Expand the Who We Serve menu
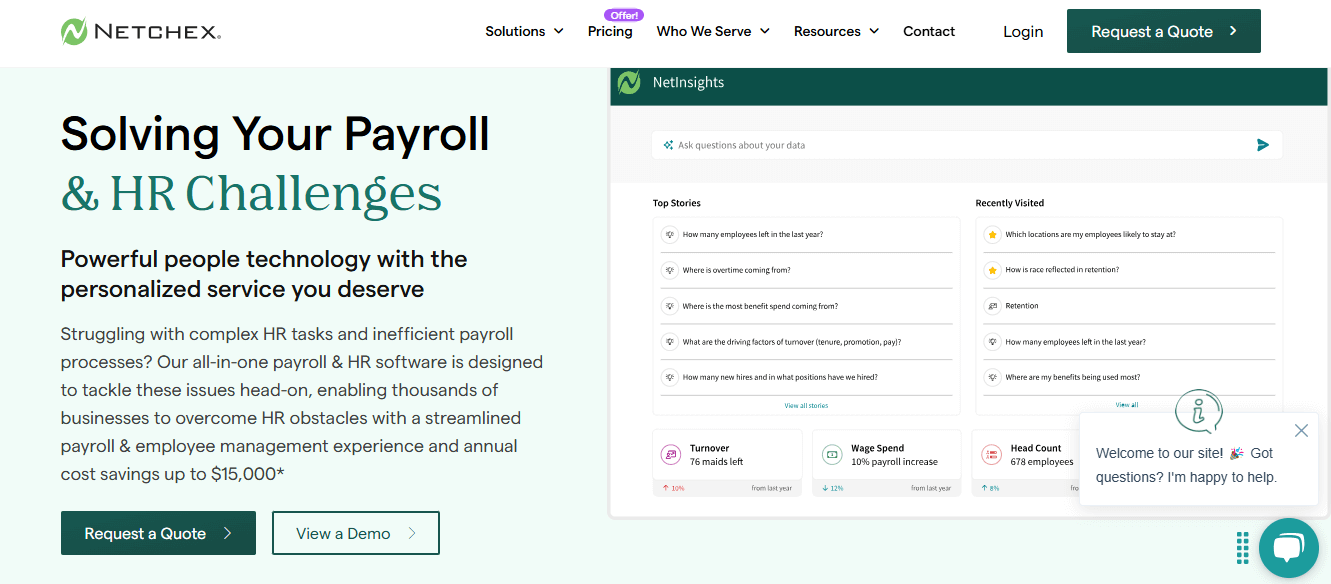1331x584 pixels. [713, 31]
